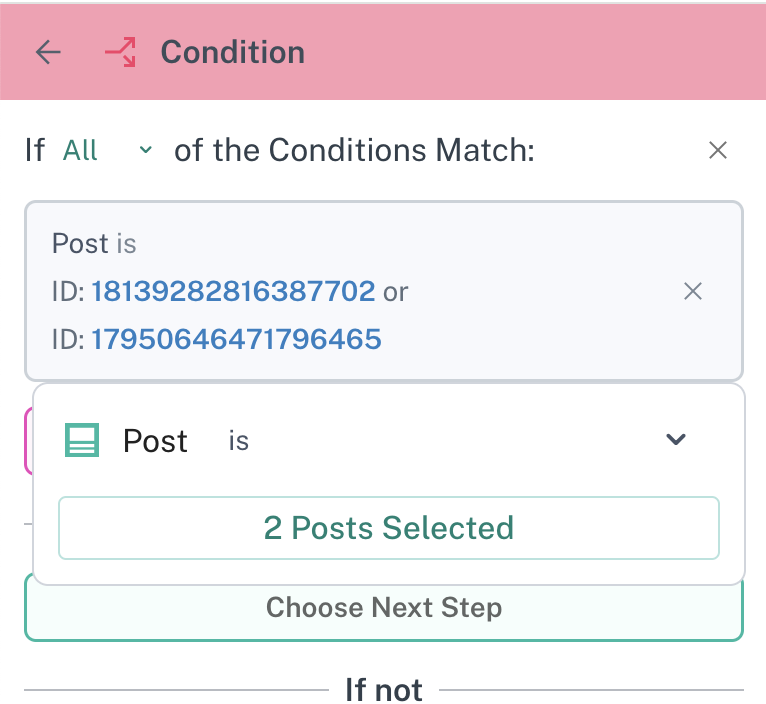The image size is (766, 704).
Task: Click the Condition branch icon in header
Action: coord(120,52)
